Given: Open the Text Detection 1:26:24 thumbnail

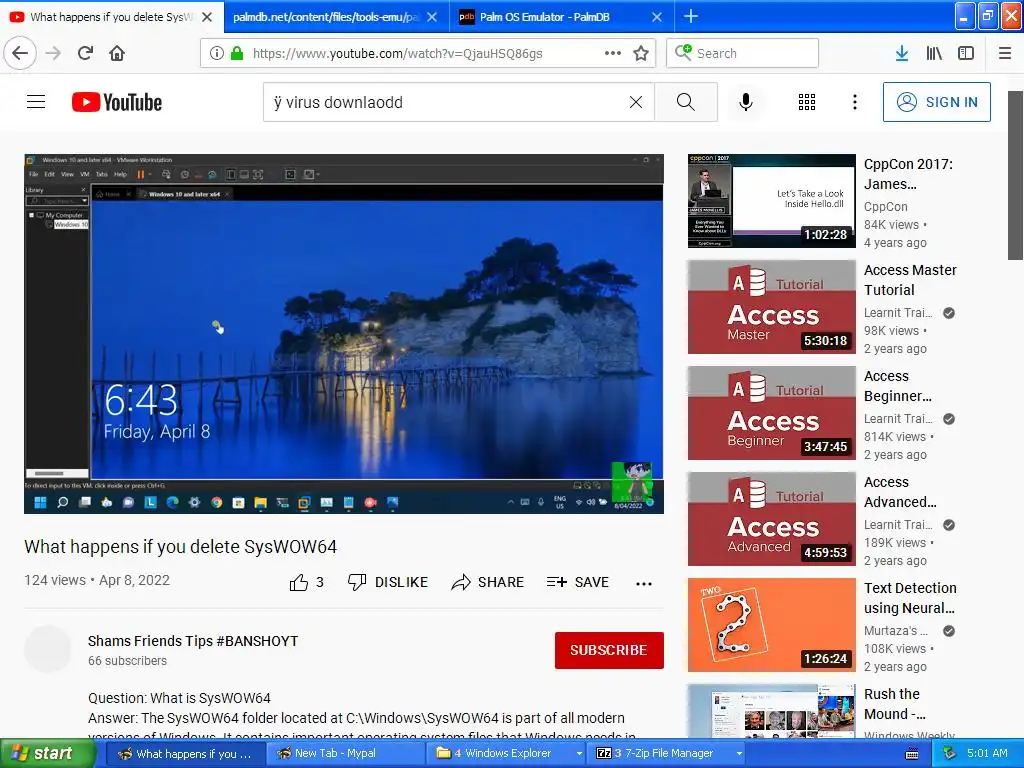Looking at the screenshot, I should coord(771,625).
